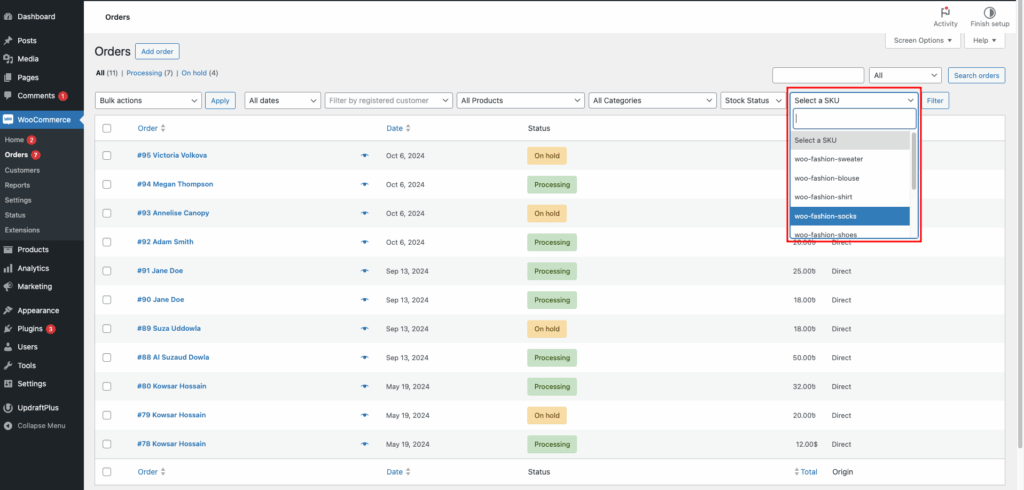Sort by the Date column arrows in header
1024x490 pixels.
[408, 129]
